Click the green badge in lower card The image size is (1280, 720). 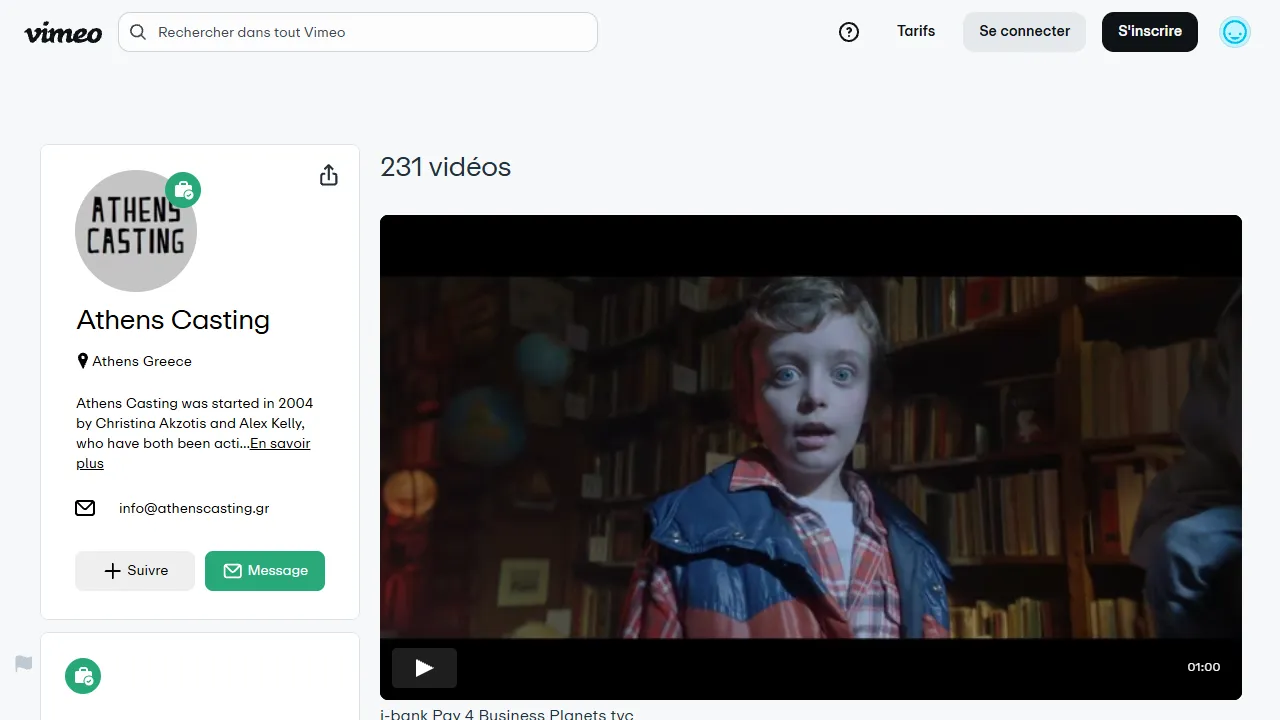[x=83, y=676]
